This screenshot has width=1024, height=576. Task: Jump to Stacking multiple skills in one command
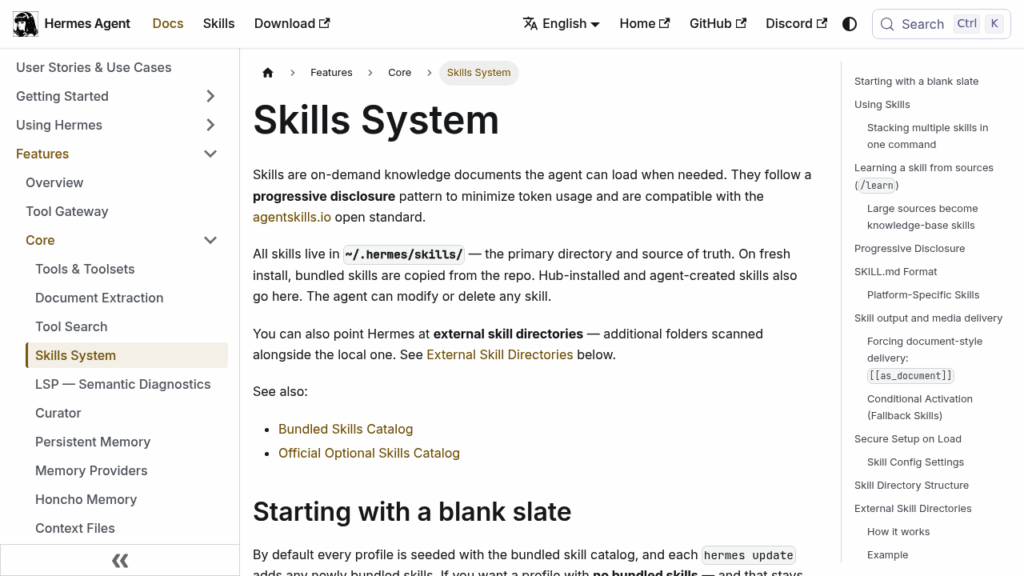[x=927, y=136]
